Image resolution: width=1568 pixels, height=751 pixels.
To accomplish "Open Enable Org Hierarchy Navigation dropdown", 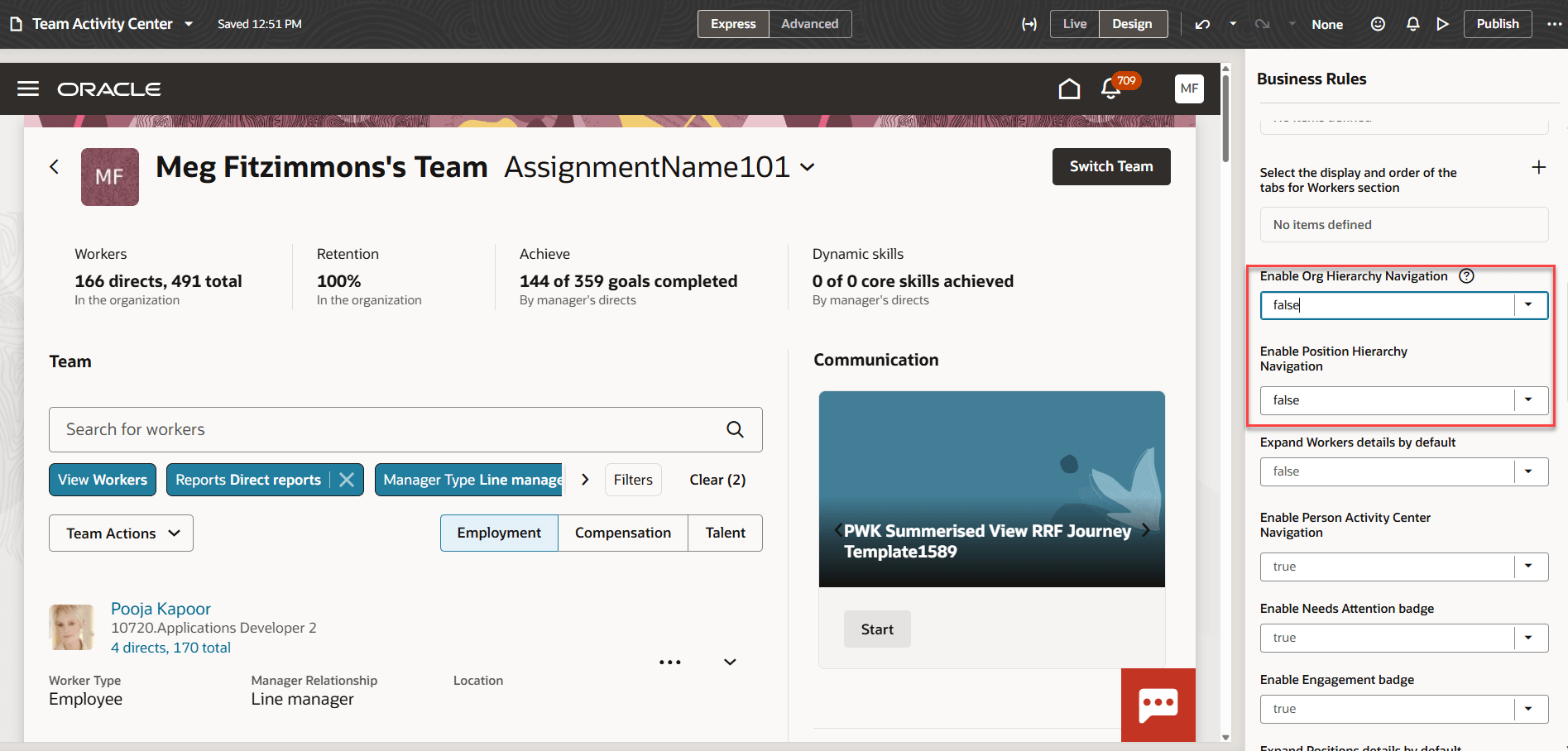I will click(x=1528, y=305).
